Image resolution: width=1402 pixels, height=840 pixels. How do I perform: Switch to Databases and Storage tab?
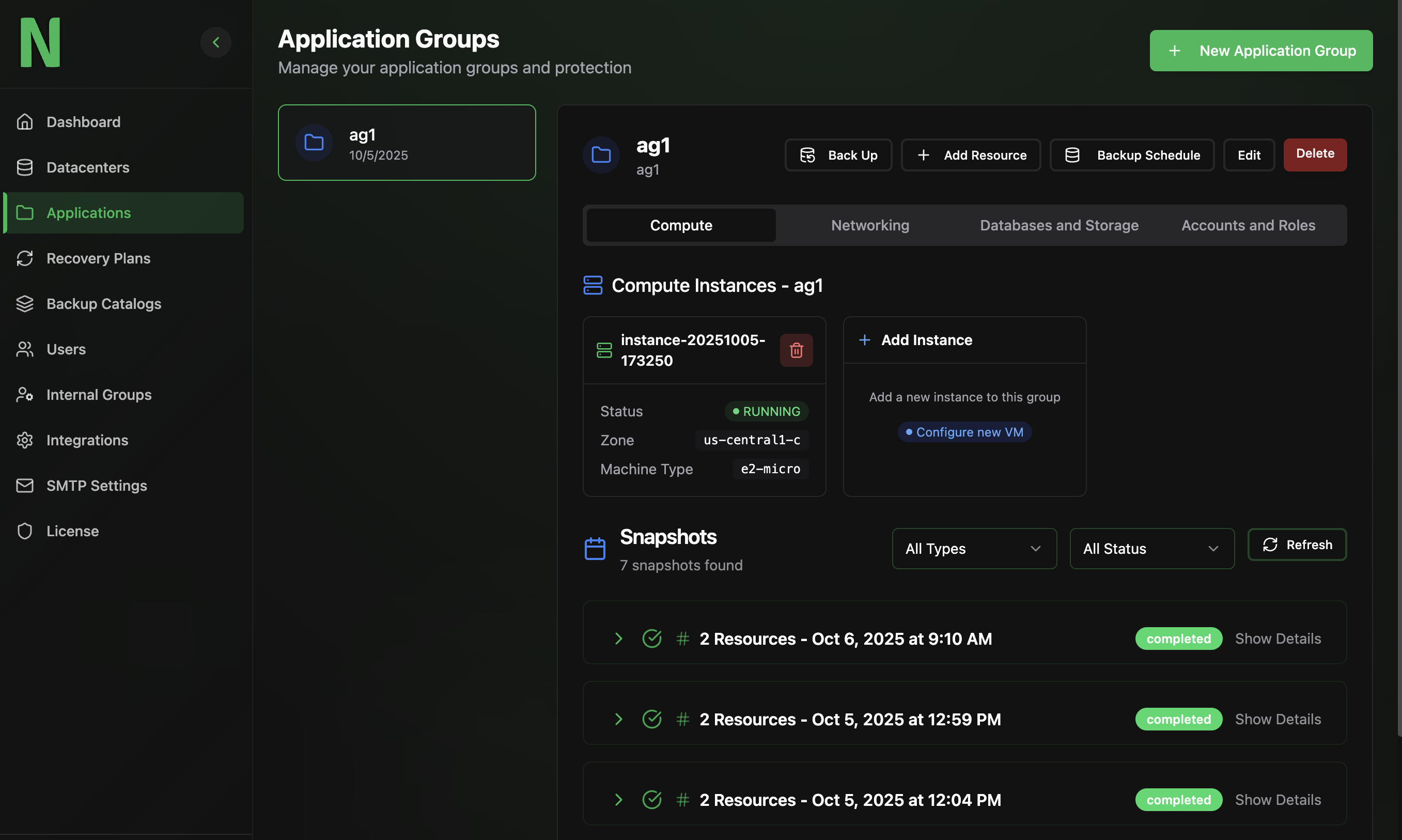1058,225
